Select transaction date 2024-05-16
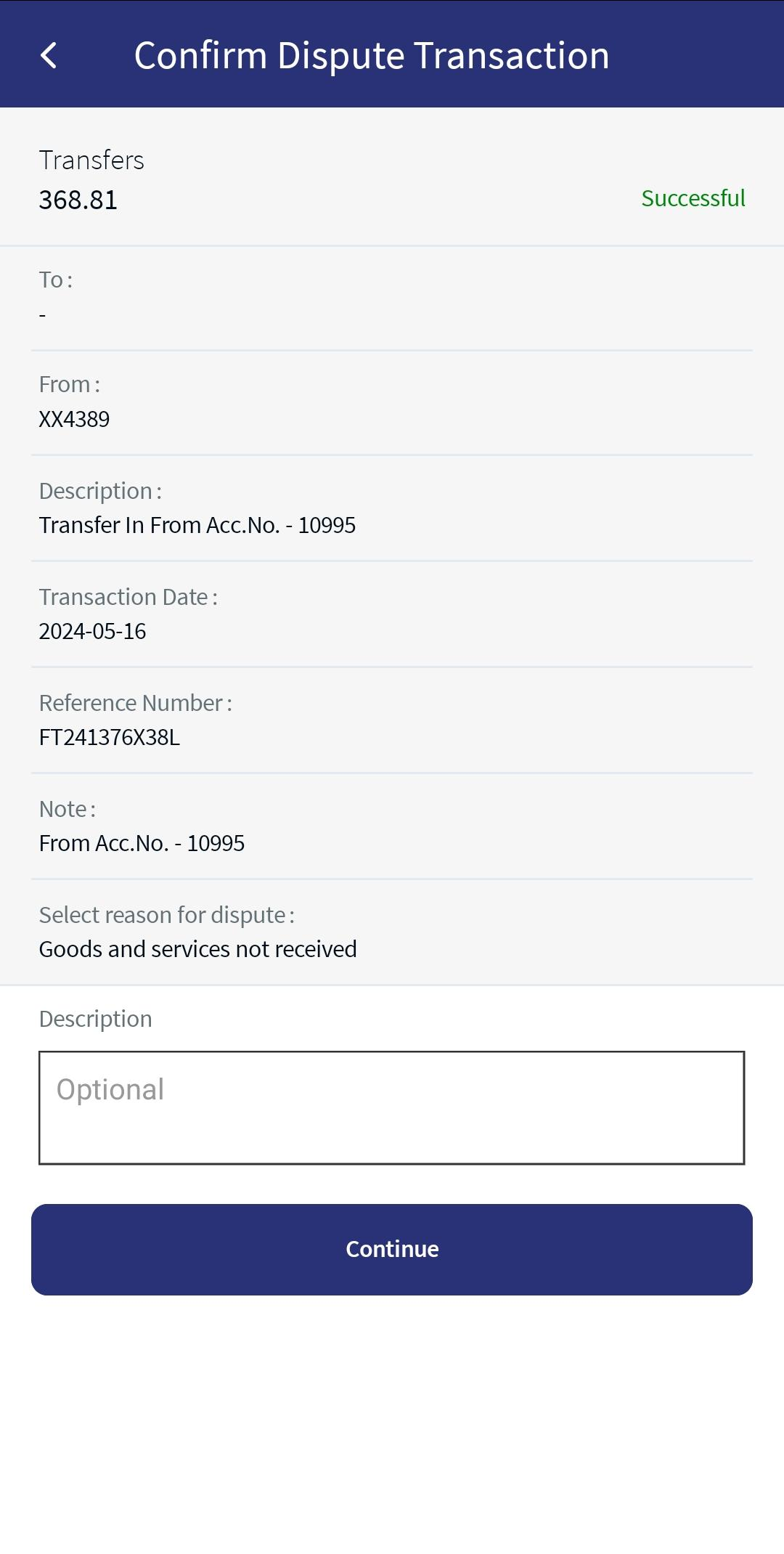This screenshot has width=784, height=1554. tap(92, 631)
